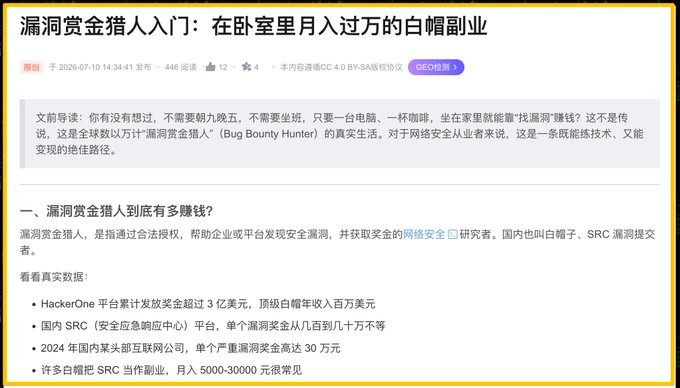Click the publish date 2026-07-10 14:34:41
Screen dimensions: 680x388
click(x=96, y=67)
